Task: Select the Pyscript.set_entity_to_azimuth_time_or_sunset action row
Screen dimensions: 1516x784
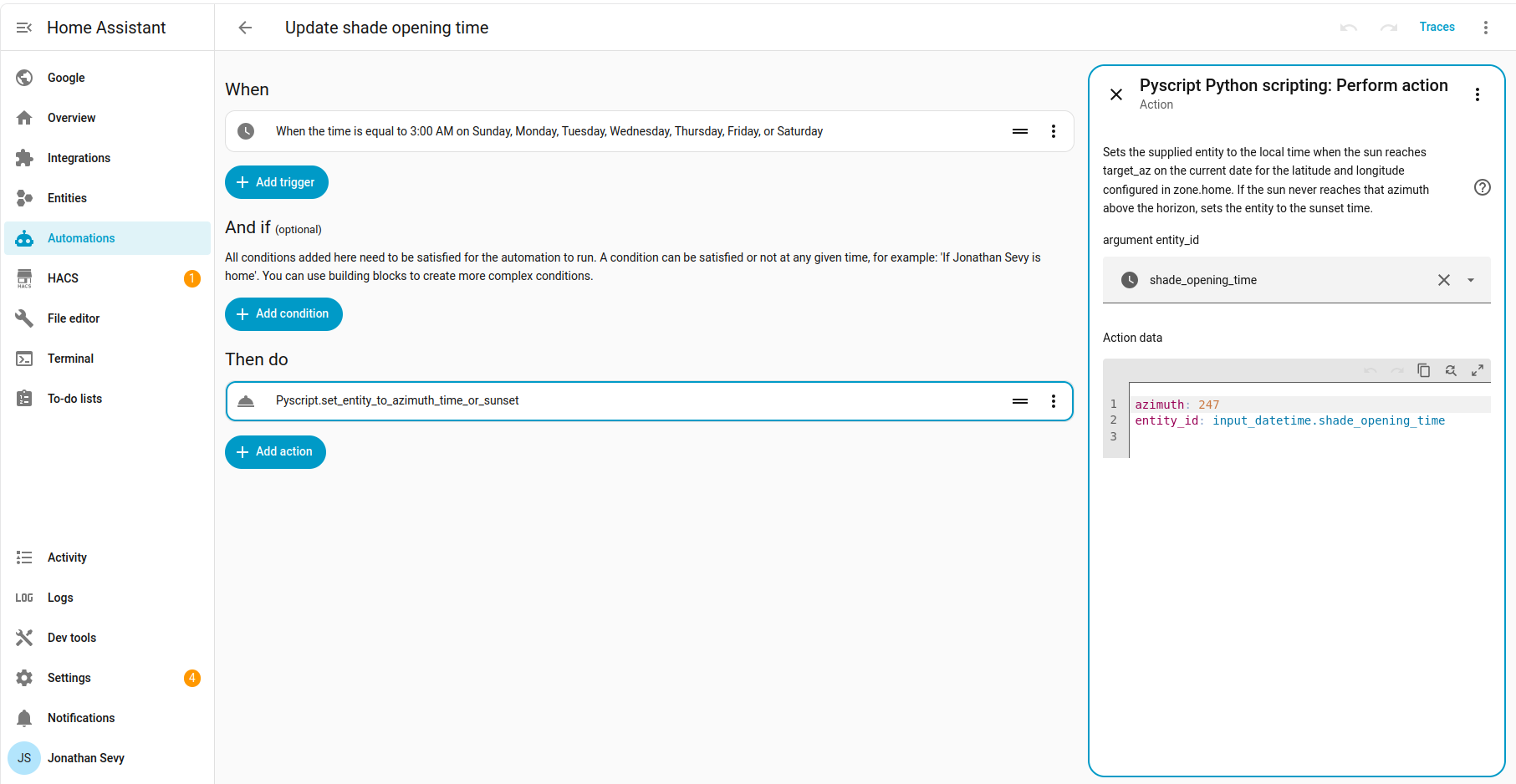Action: pyautogui.click(x=649, y=401)
